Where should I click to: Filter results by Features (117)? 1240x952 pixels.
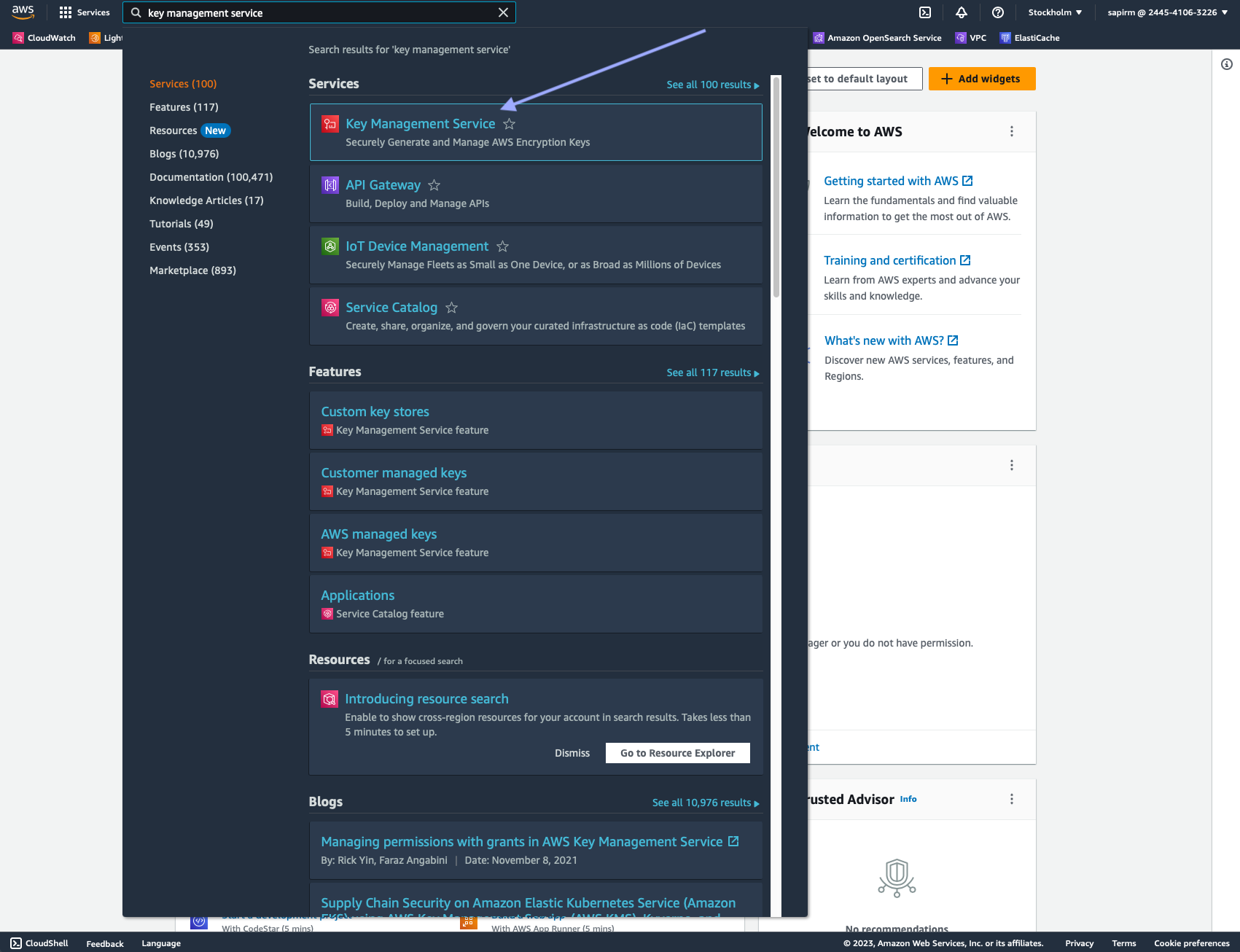pyautogui.click(x=184, y=107)
